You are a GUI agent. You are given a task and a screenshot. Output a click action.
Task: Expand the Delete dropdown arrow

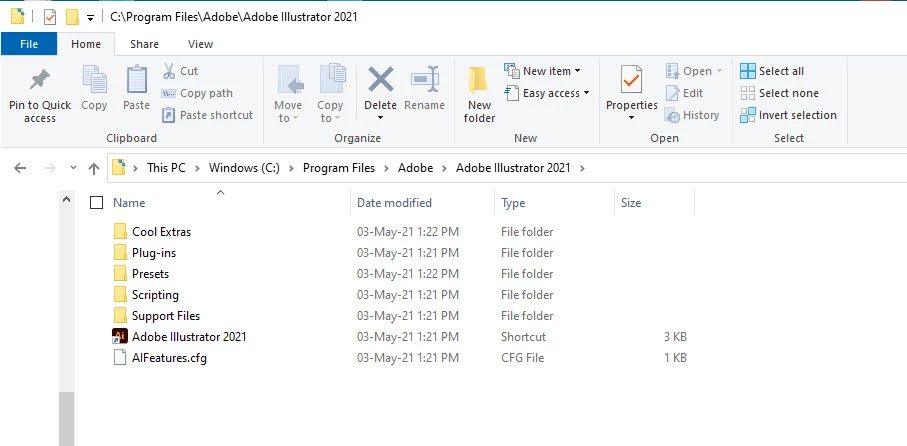(x=381, y=118)
